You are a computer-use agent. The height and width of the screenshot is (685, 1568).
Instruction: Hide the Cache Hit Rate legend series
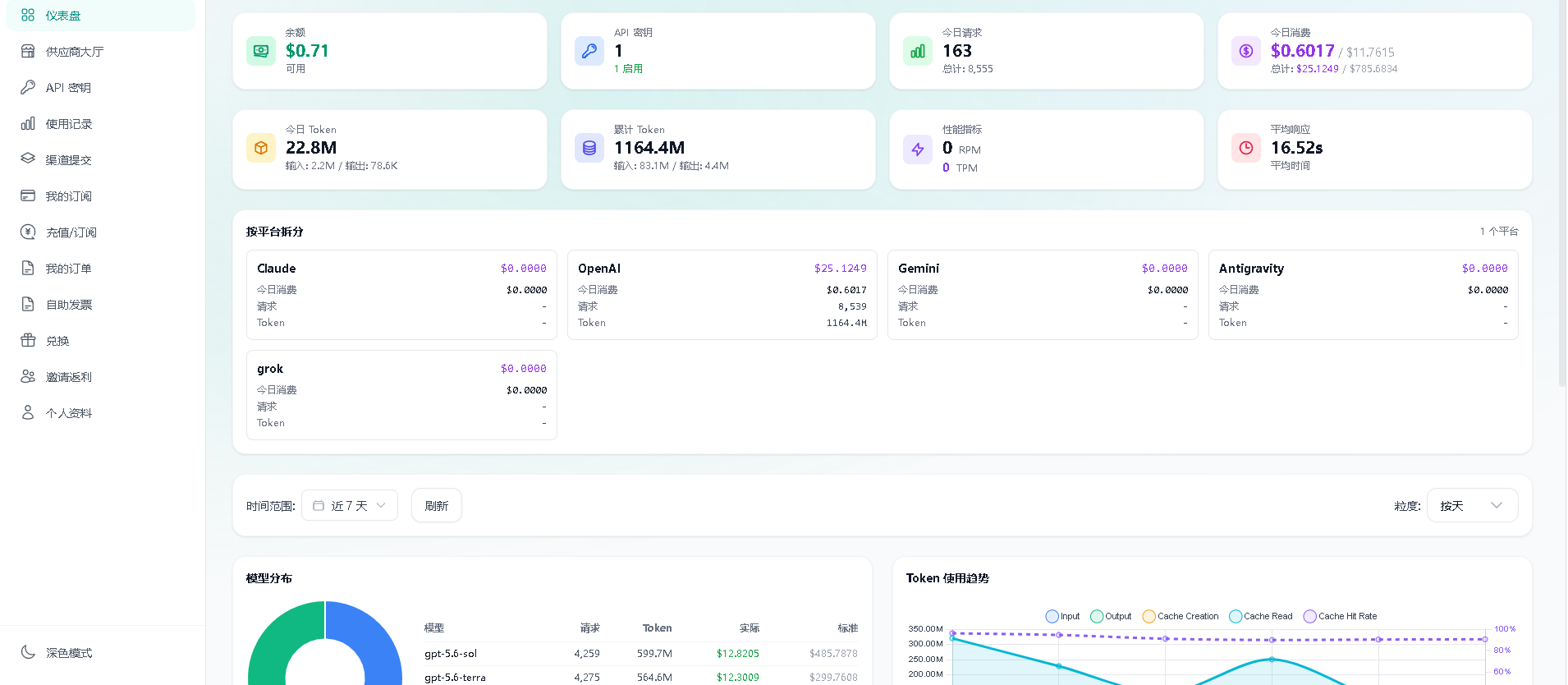[x=1340, y=616]
